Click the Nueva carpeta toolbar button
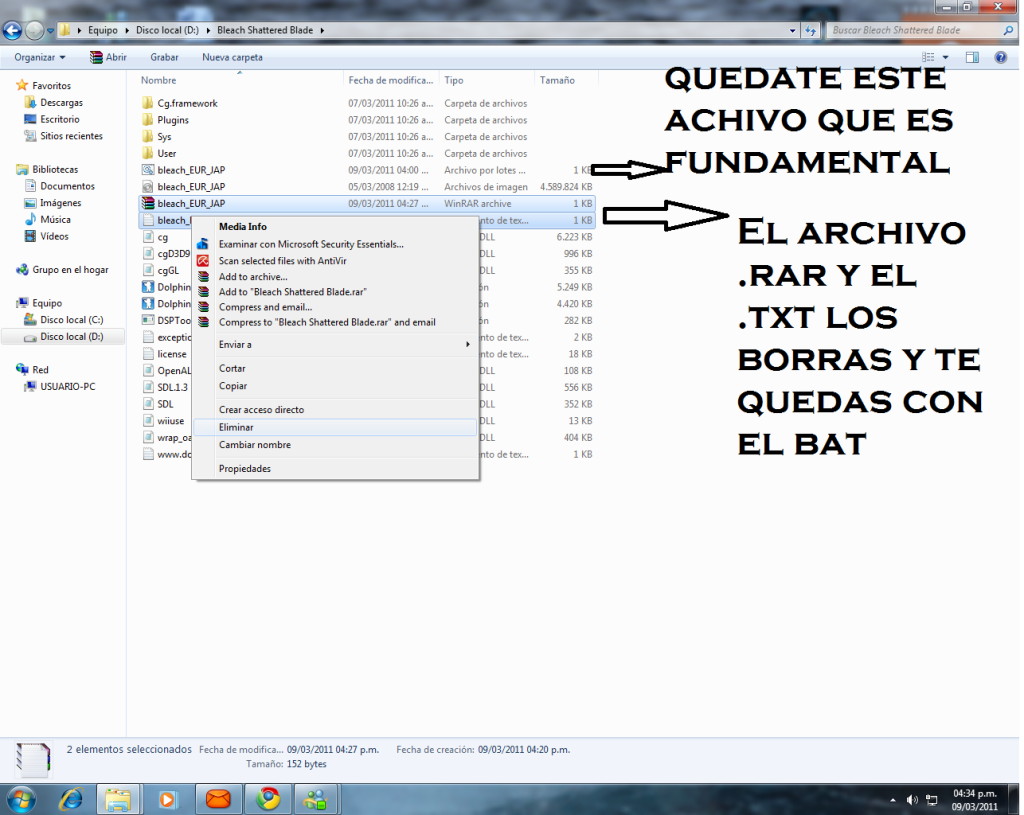Viewport: 1024px width, 815px height. 232,57
